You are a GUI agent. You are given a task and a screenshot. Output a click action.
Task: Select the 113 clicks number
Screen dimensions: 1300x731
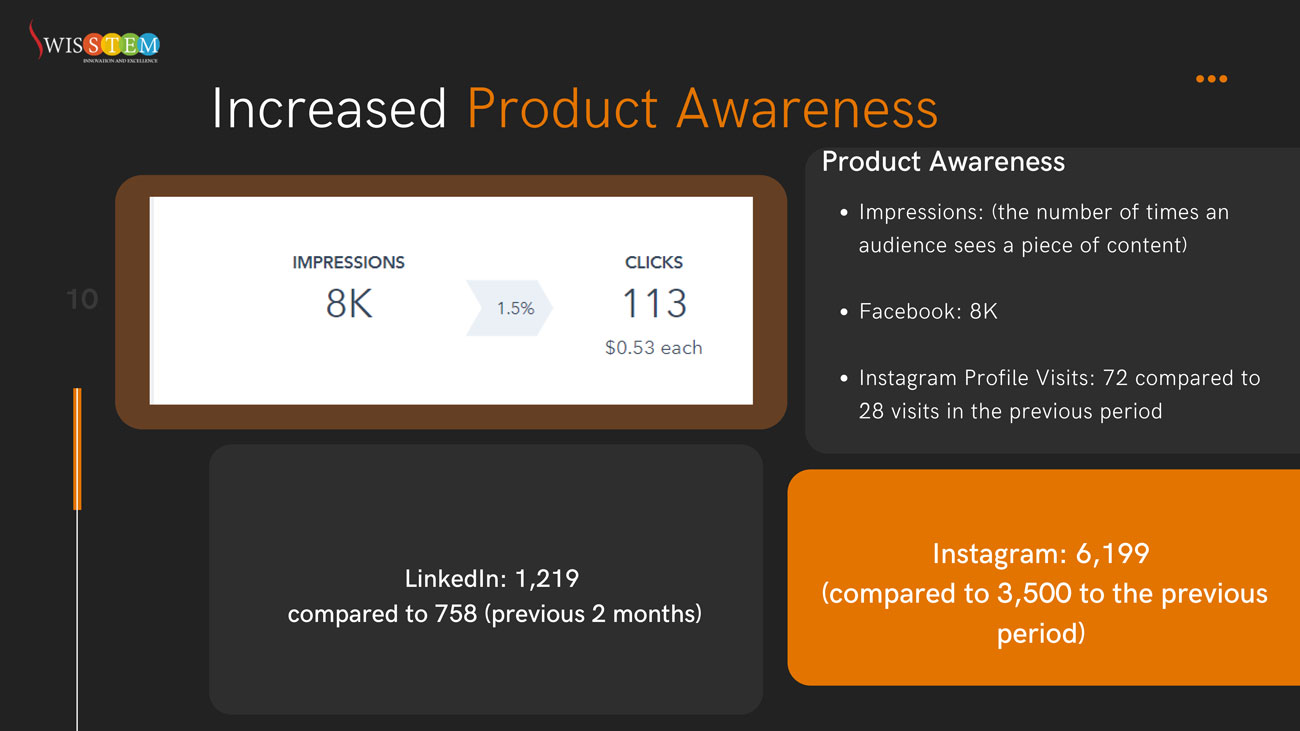tap(654, 304)
